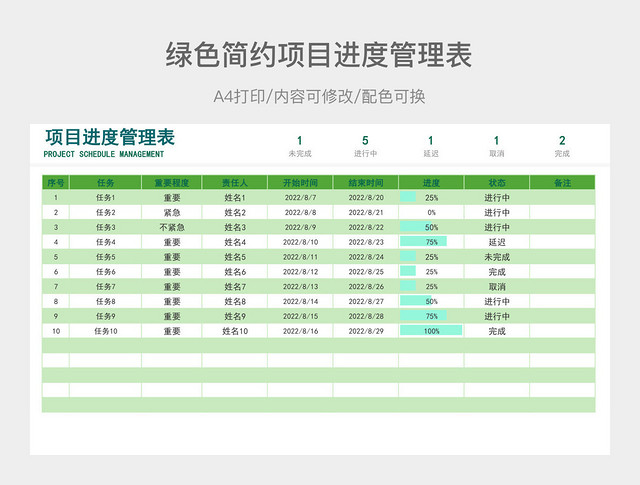The width and height of the screenshot is (640, 485).
Task: Select start date 2022/8/7
Action: click(300, 198)
